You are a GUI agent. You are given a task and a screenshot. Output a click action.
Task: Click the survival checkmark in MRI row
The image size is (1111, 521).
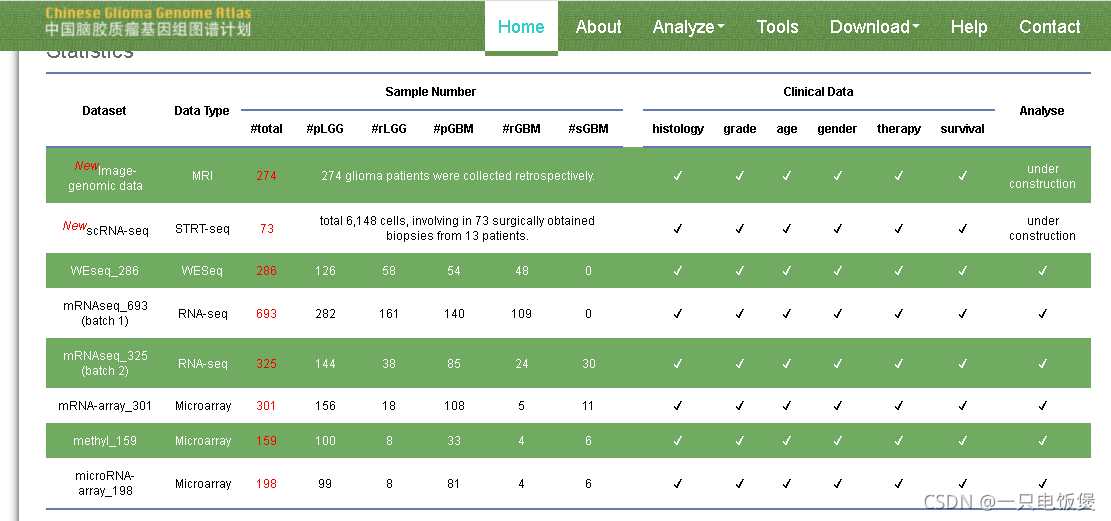962,176
